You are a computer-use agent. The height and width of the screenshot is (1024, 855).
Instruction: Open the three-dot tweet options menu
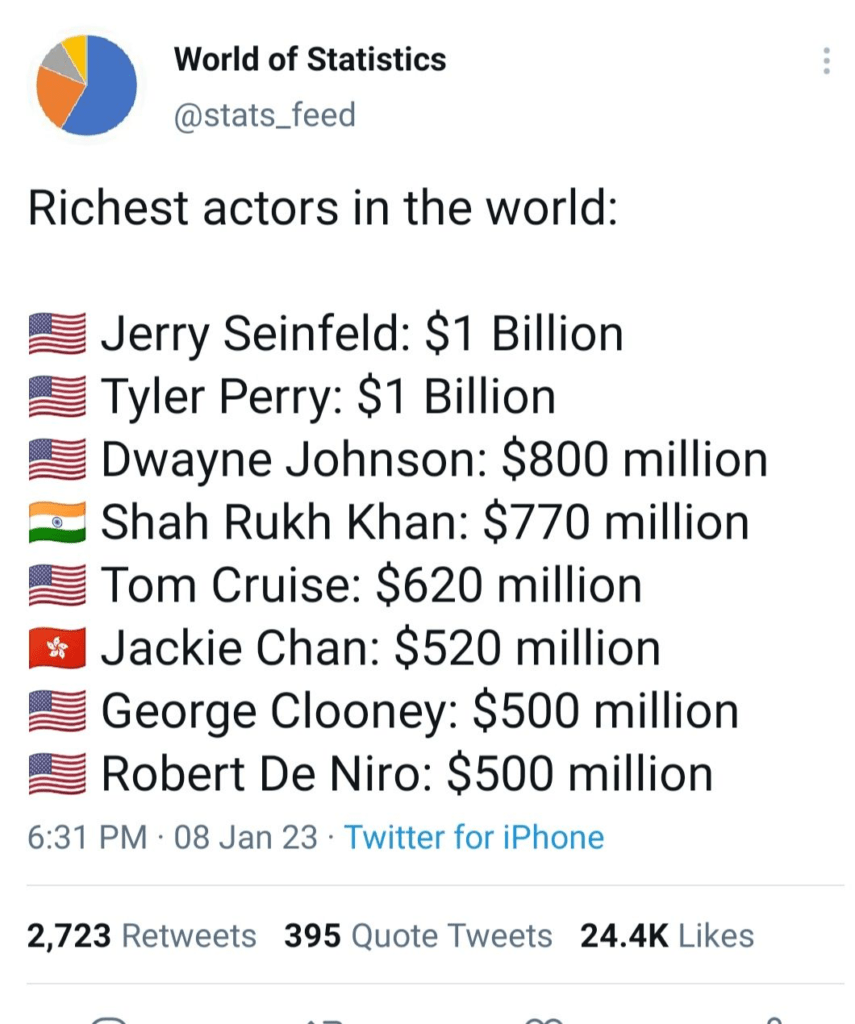[826, 61]
